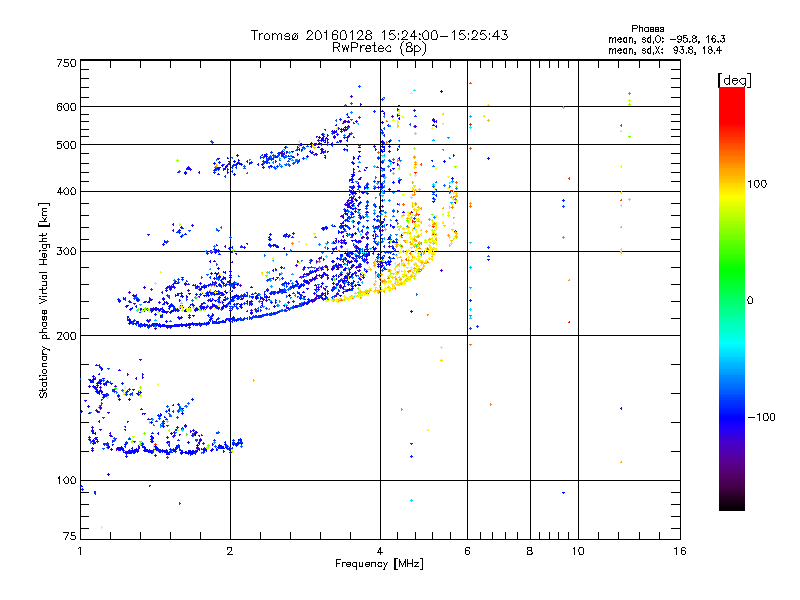Click the 'Stationary phase Virtual Height [km]' axis title
The height and width of the screenshot is (600, 800).
coord(44,301)
